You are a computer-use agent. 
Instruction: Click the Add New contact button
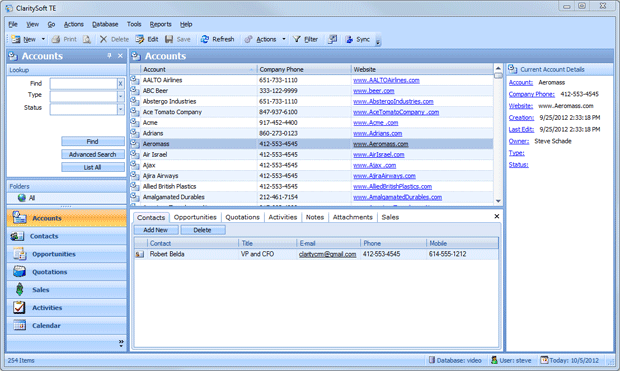coord(156,230)
